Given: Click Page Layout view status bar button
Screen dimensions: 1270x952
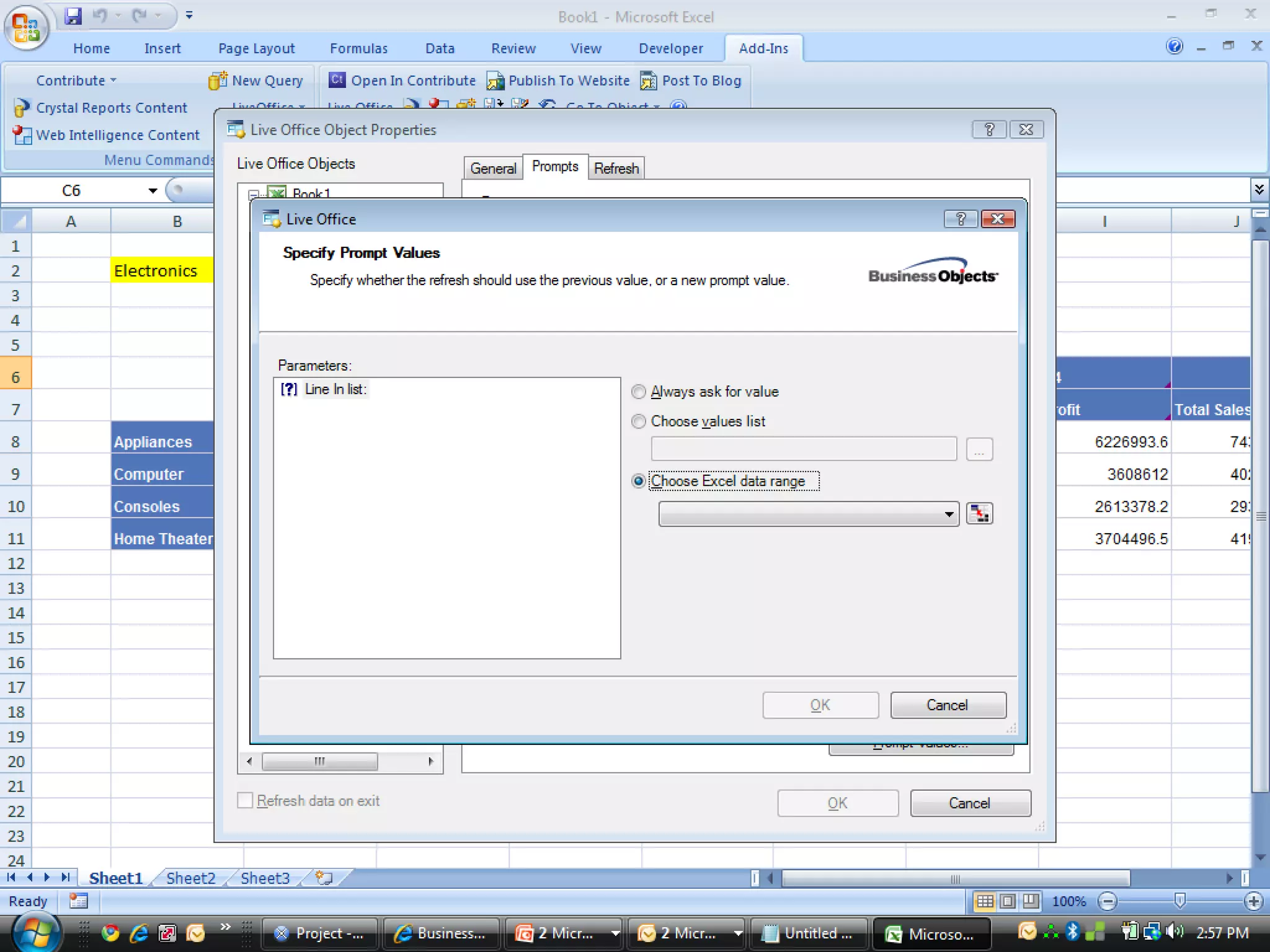Looking at the screenshot, I should [x=1008, y=901].
